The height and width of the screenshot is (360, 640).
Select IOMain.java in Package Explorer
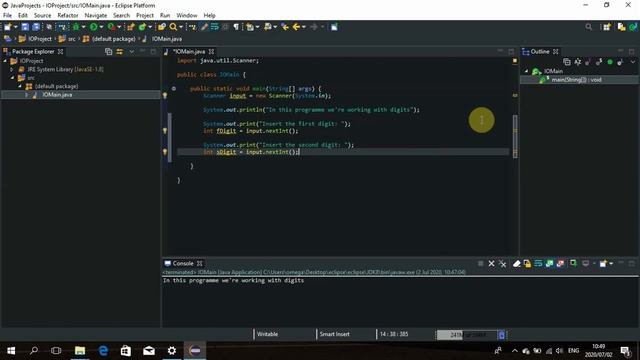tap(57, 95)
